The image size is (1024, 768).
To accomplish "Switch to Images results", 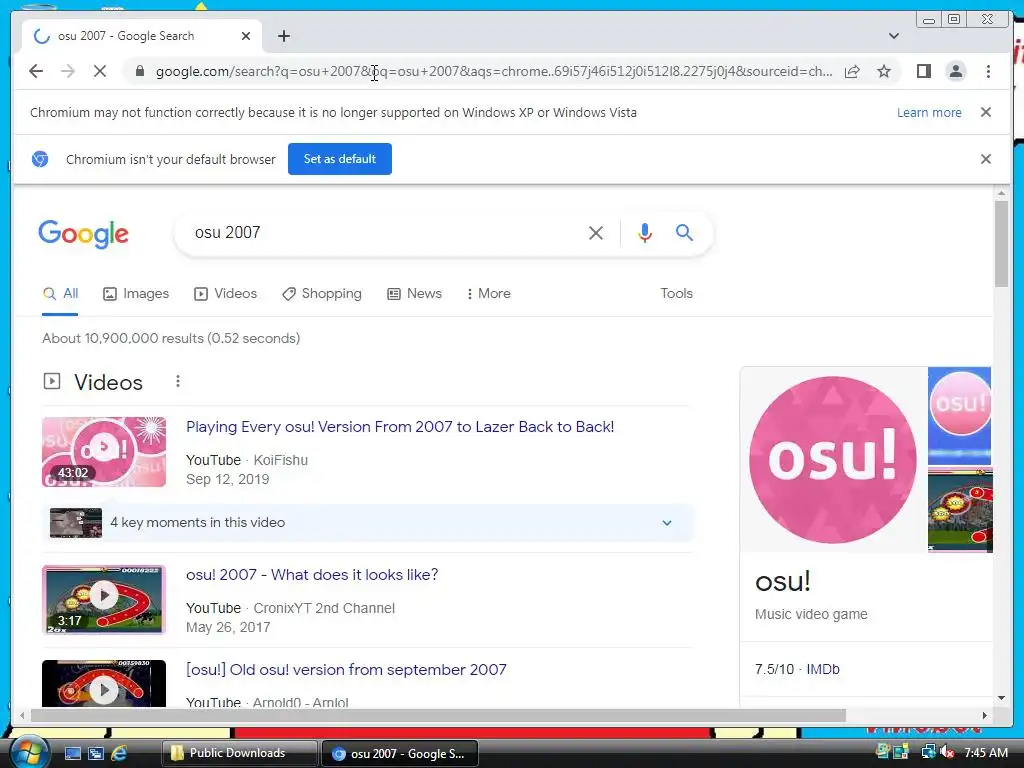I will pyautogui.click(x=136, y=294).
